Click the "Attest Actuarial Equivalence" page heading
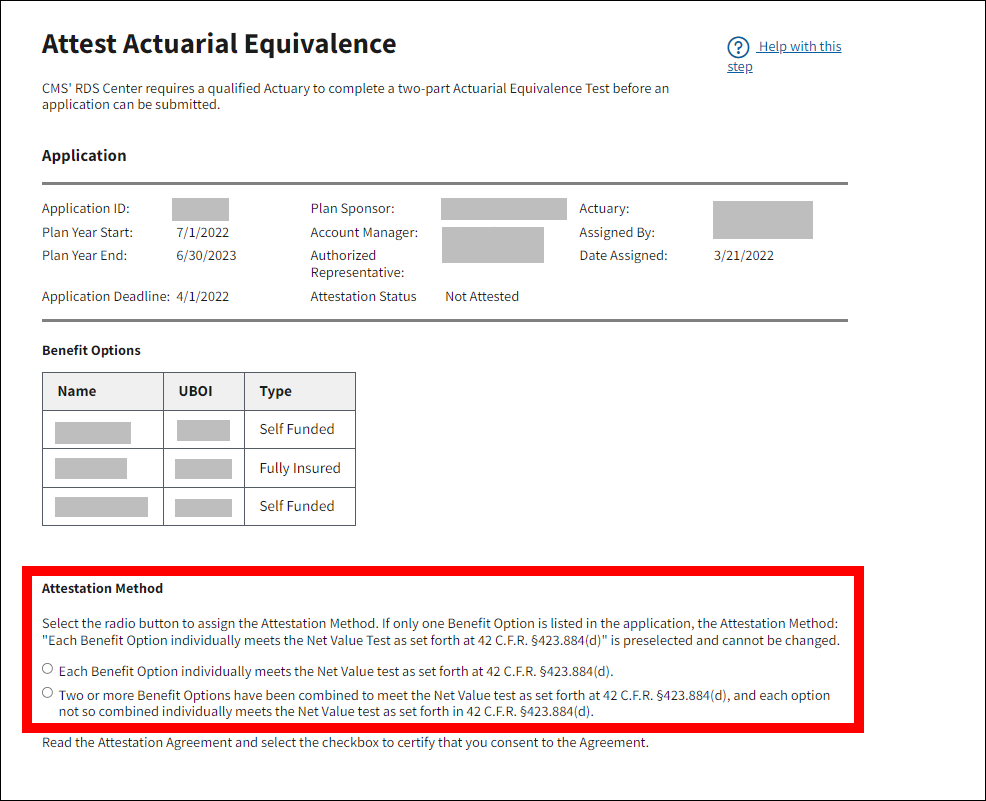The height and width of the screenshot is (801, 986). pos(219,44)
